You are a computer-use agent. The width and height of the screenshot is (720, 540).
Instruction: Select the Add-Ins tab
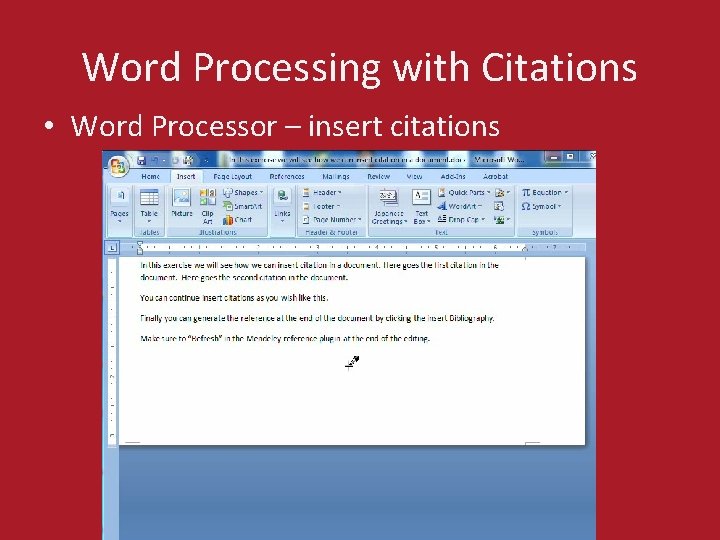tap(453, 176)
